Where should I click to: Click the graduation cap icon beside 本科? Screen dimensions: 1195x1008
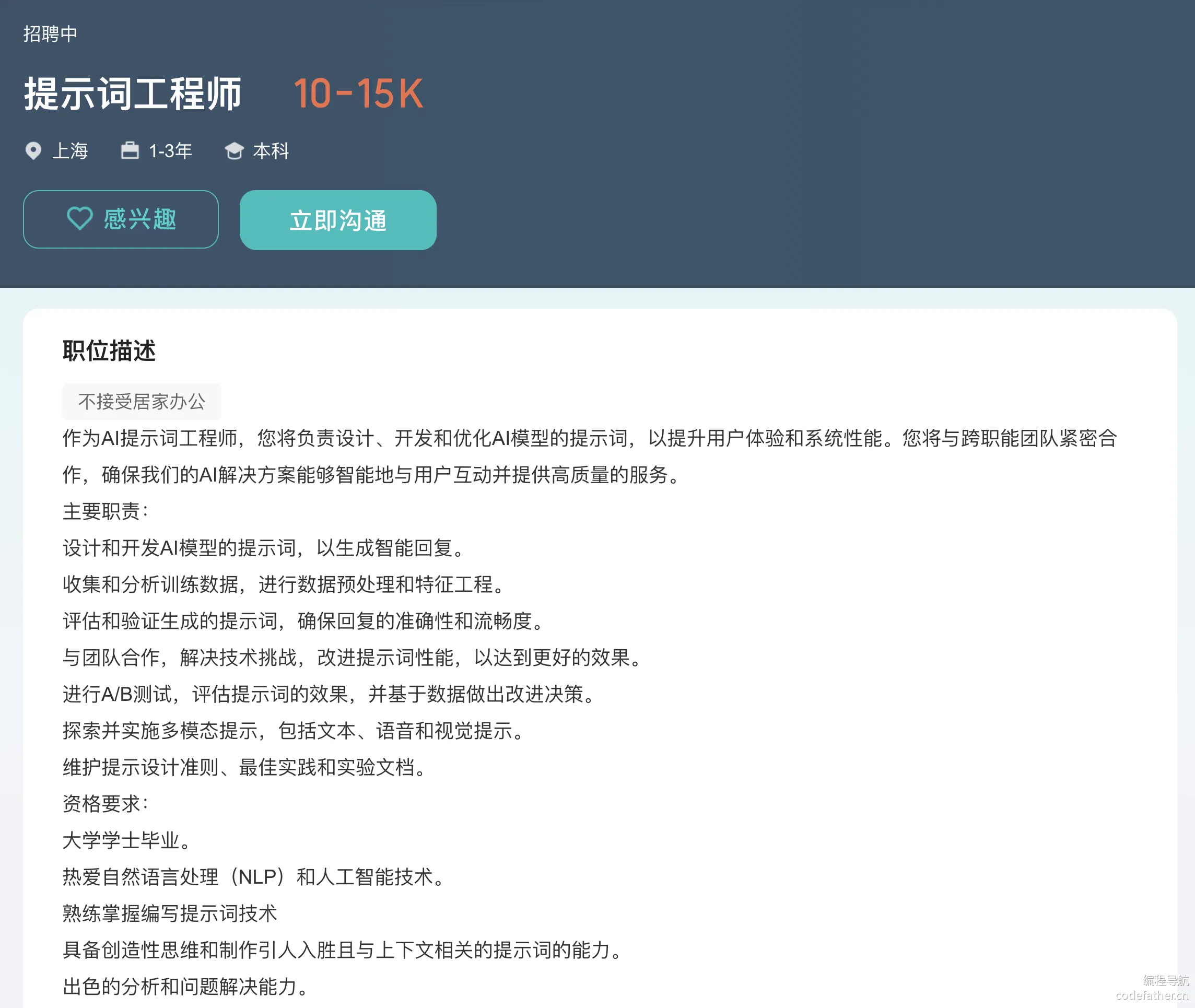point(235,151)
